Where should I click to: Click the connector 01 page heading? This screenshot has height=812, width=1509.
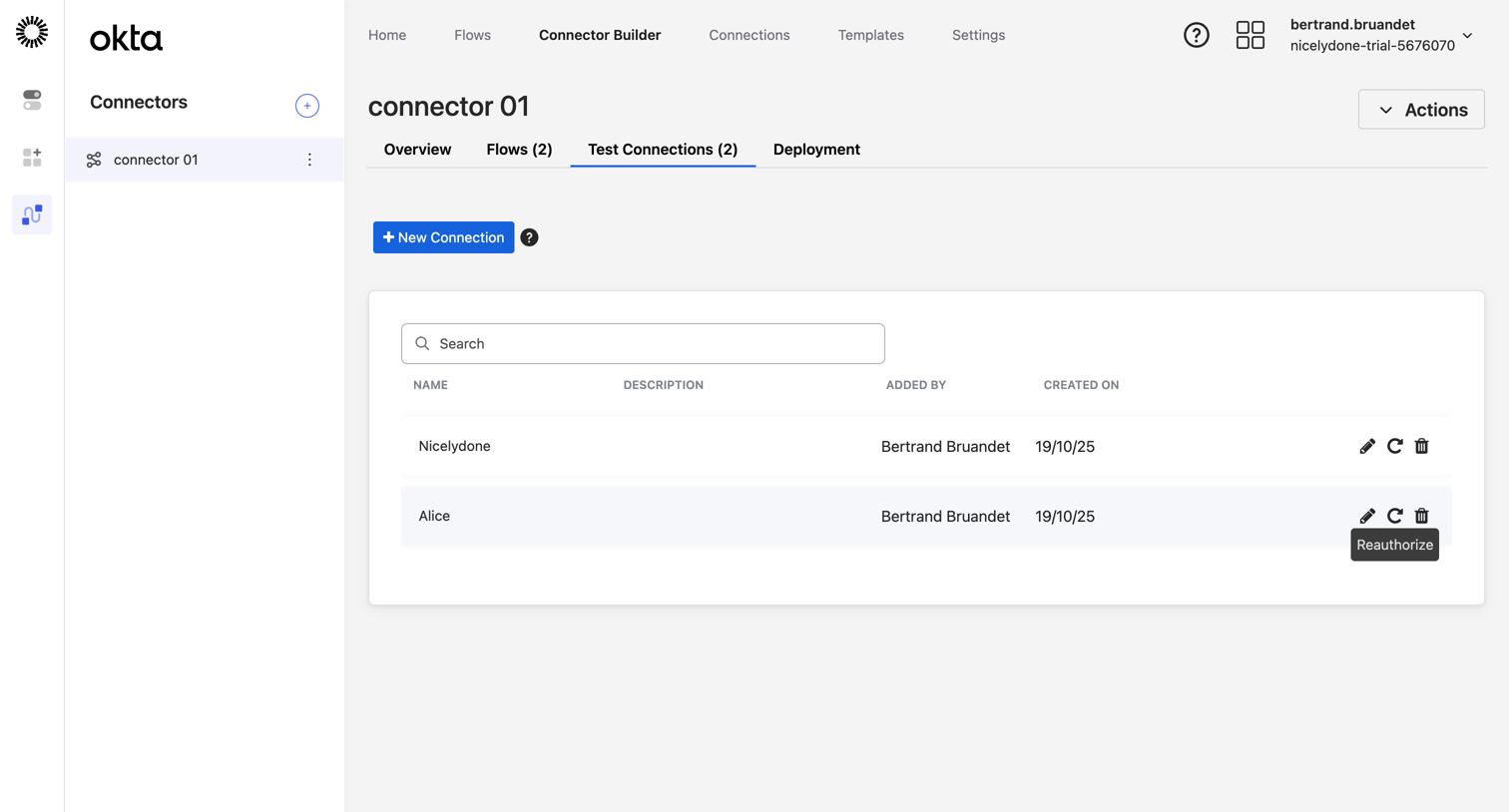pos(448,106)
